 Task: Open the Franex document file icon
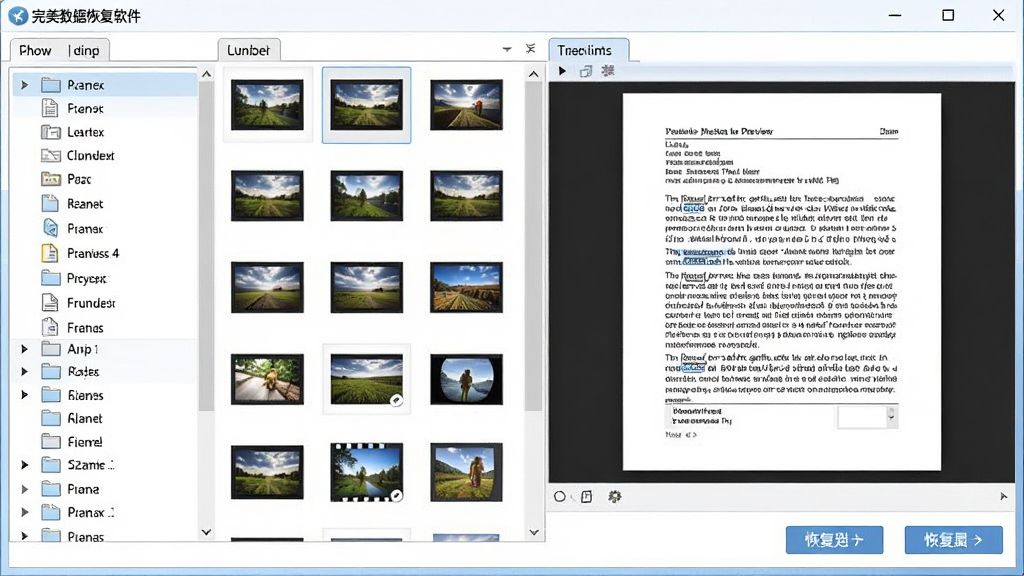coord(50,108)
